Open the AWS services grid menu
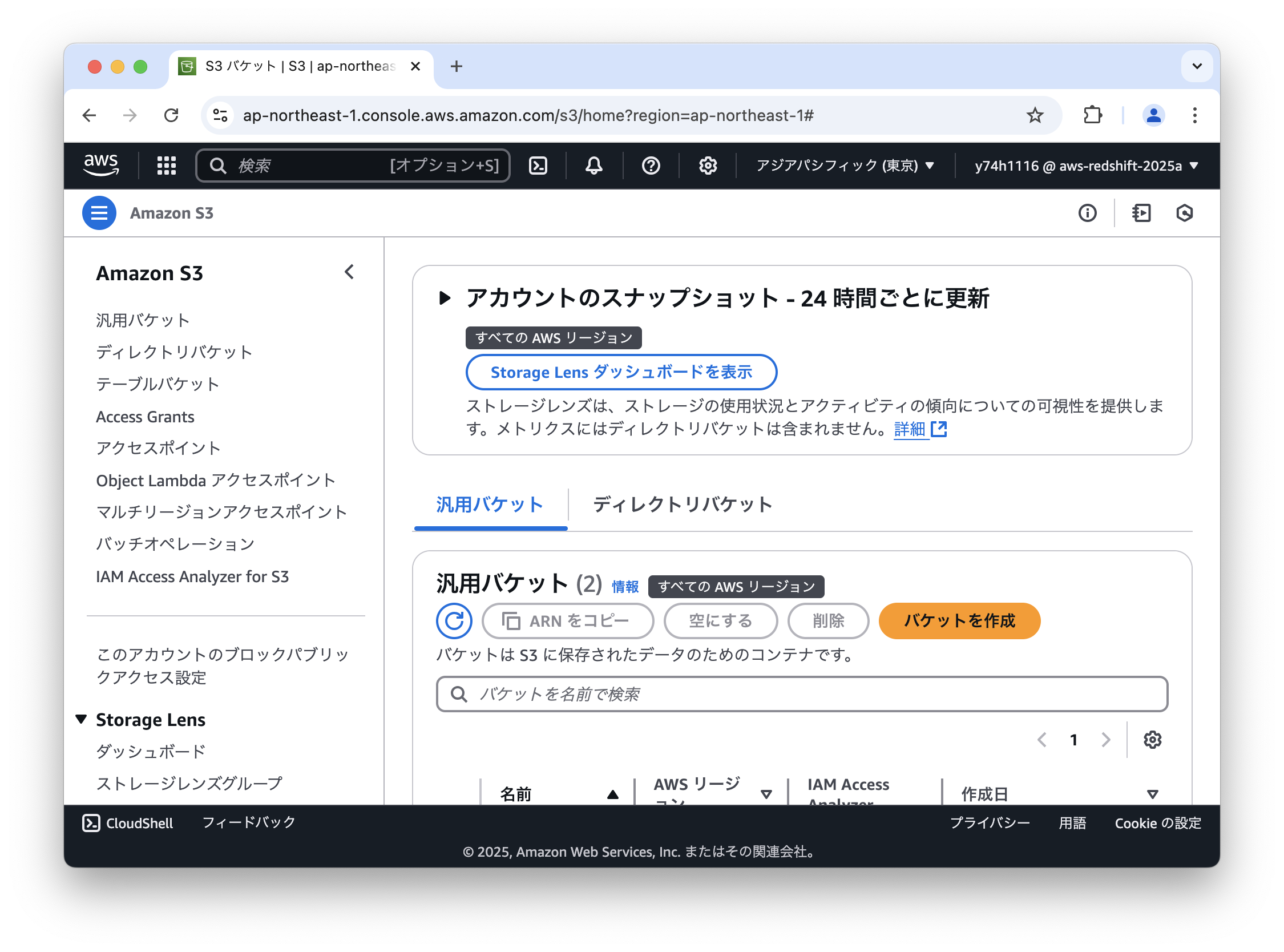The width and height of the screenshot is (1284, 952). pos(167,166)
